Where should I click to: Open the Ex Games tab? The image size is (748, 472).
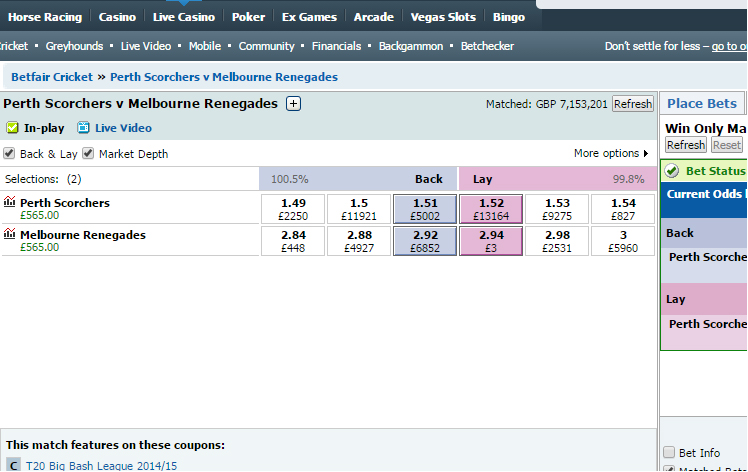point(309,17)
